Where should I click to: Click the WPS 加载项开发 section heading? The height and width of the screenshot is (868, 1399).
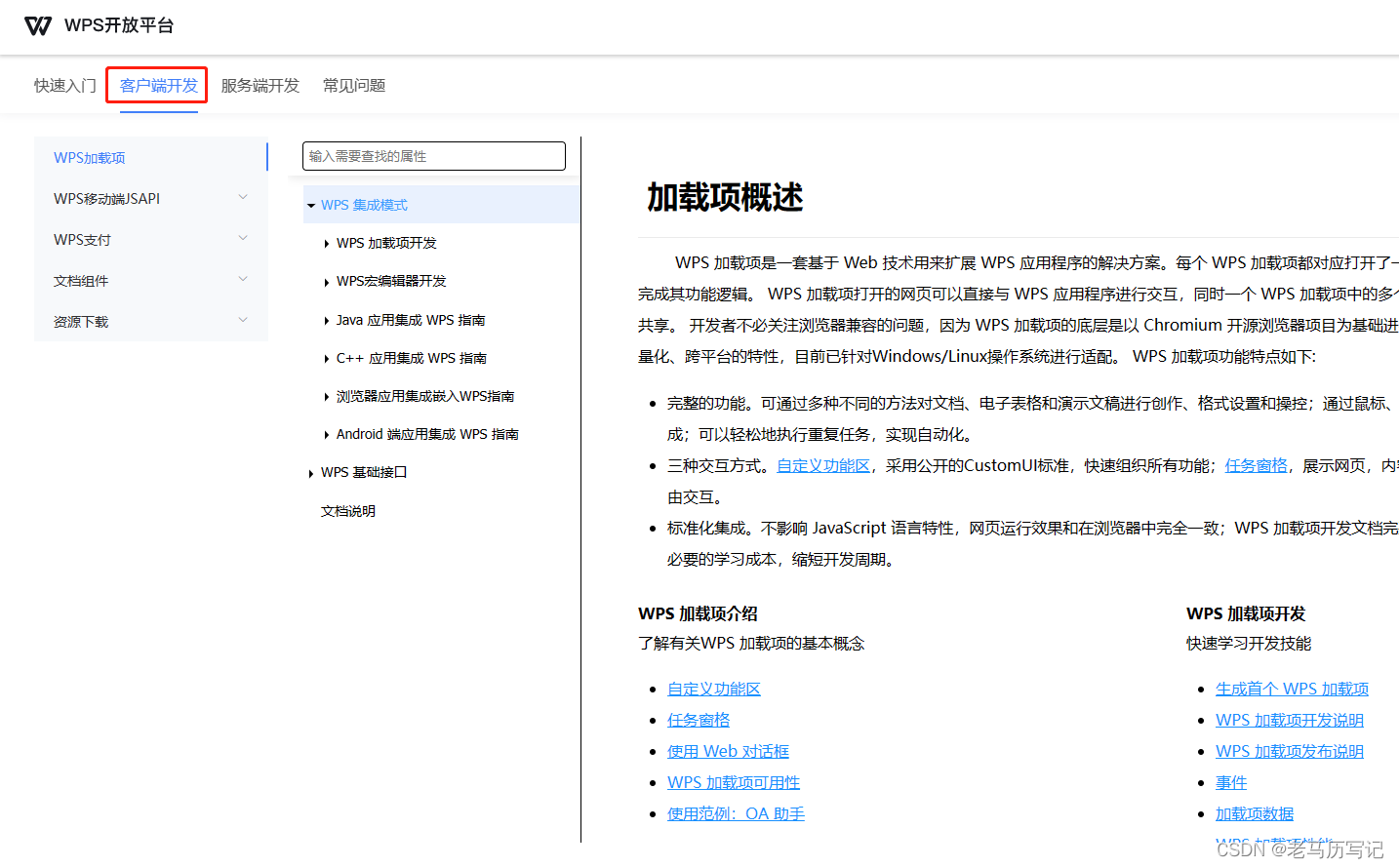click(x=1246, y=614)
